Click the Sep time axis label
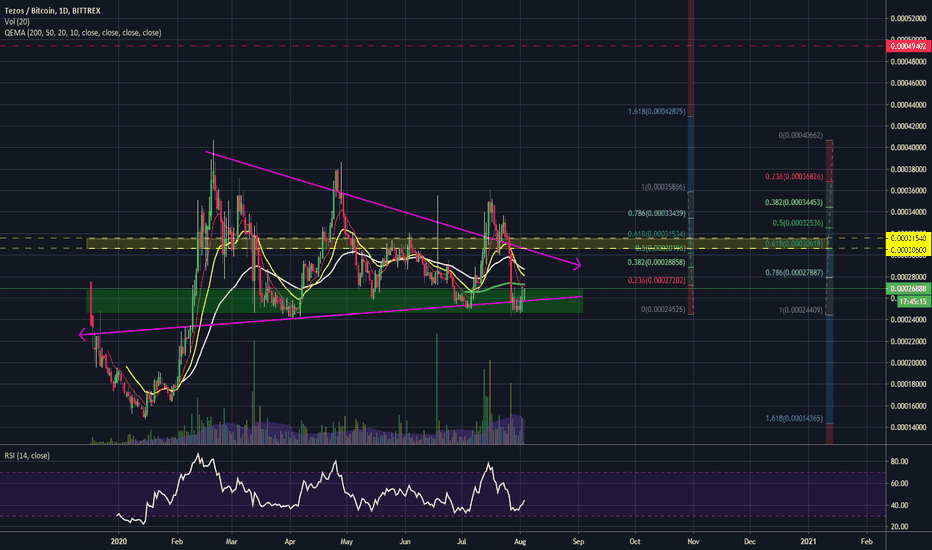The width and height of the screenshot is (932, 550). tap(578, 542)
